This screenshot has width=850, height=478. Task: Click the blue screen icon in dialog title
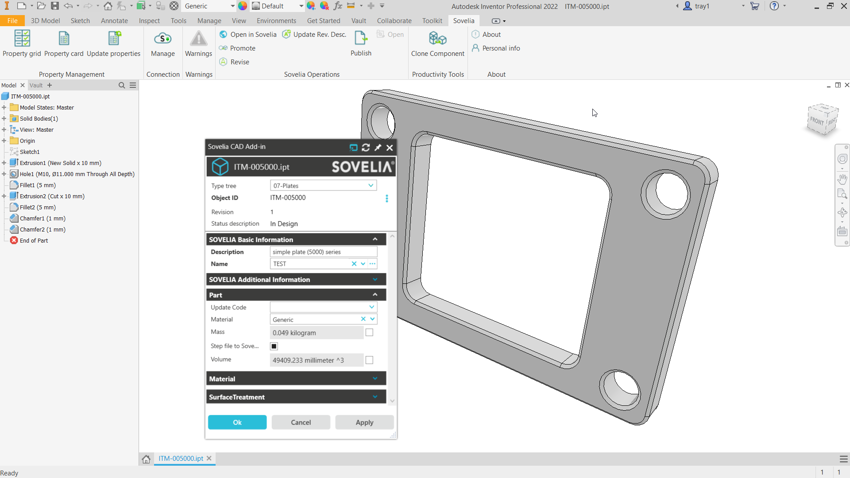tap(353, 147)
